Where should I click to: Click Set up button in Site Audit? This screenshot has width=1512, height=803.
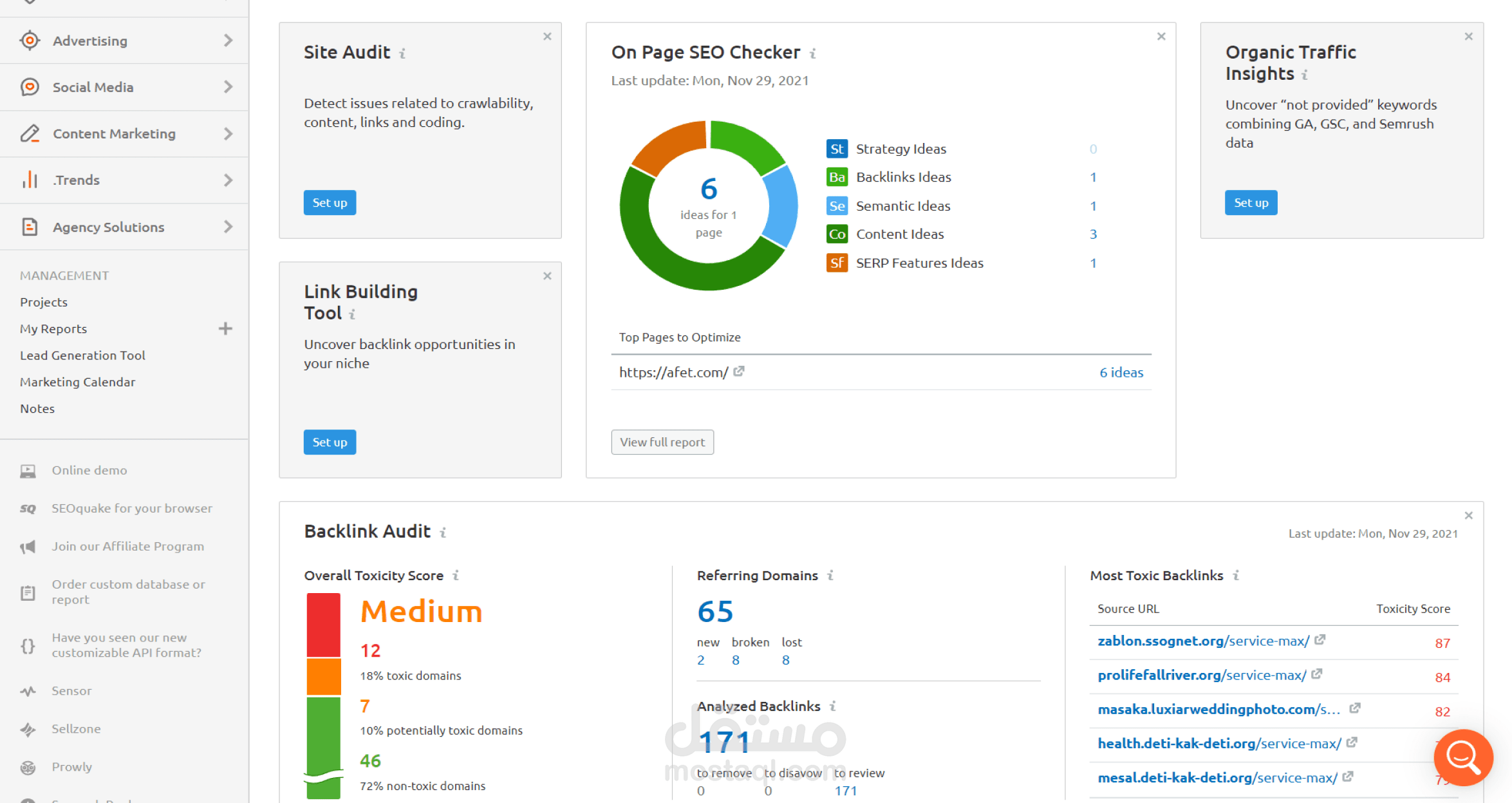330,203
